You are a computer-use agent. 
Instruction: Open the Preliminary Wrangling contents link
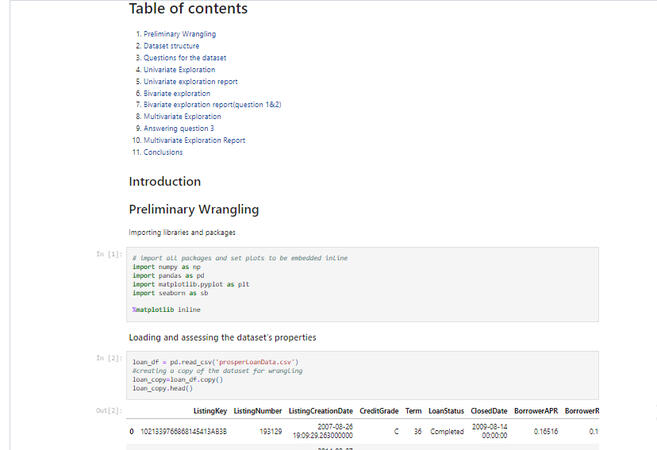pyautogui.click(x=179, y=34)
